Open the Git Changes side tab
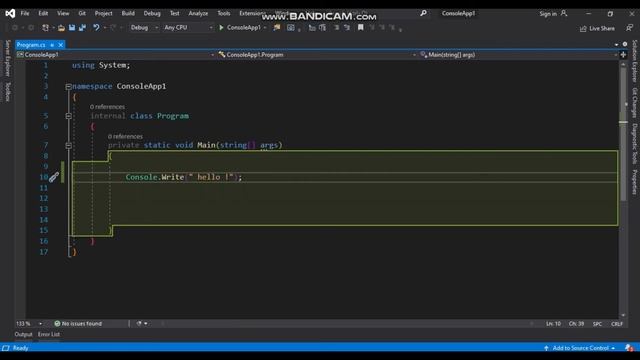640x360 pixels. 634,102
